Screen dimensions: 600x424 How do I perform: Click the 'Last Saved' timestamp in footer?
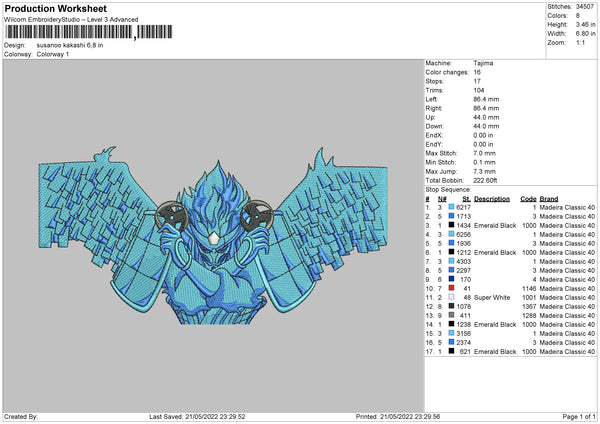pos(197,416)
